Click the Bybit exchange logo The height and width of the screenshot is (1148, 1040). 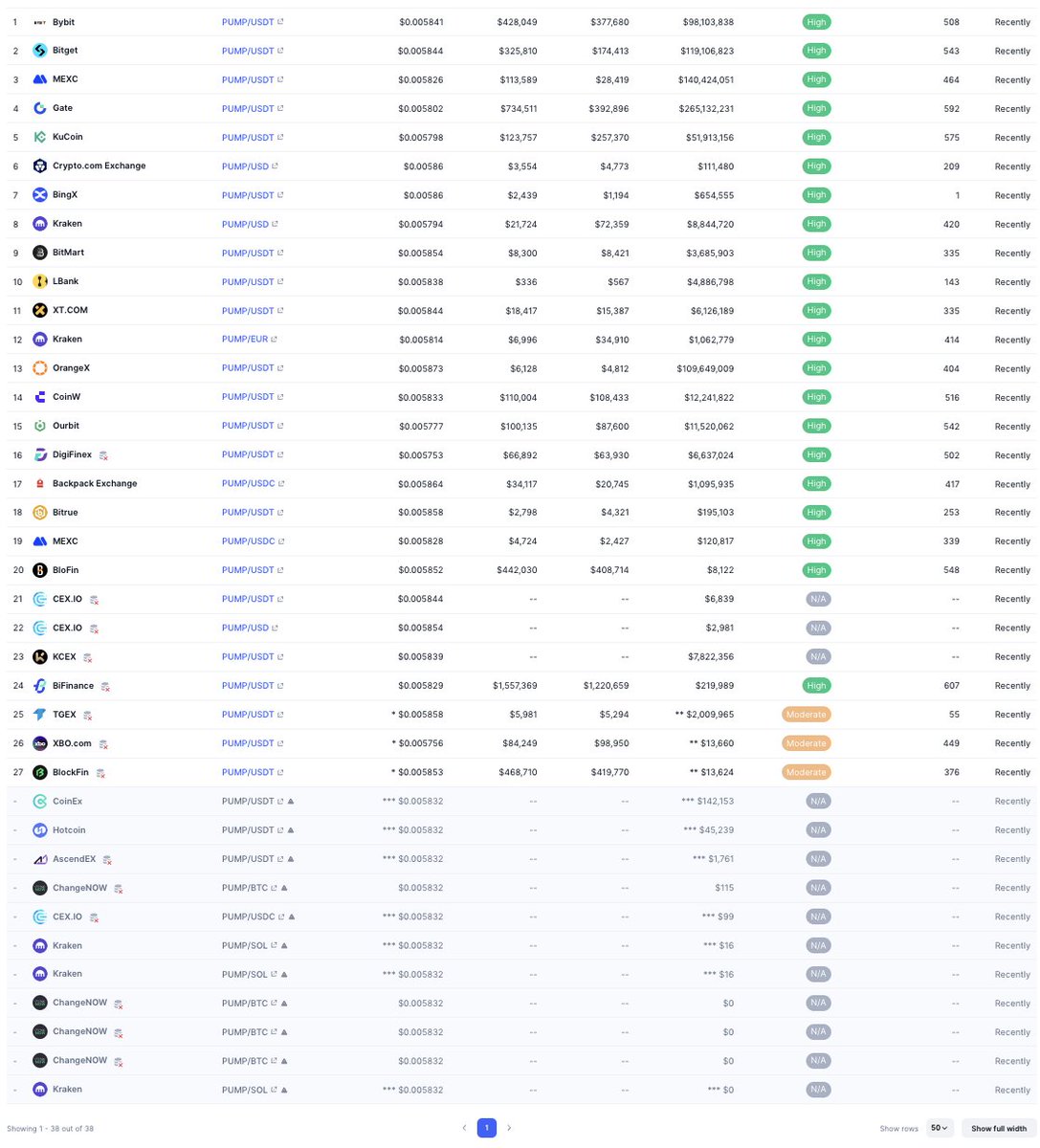coord(40,22)
